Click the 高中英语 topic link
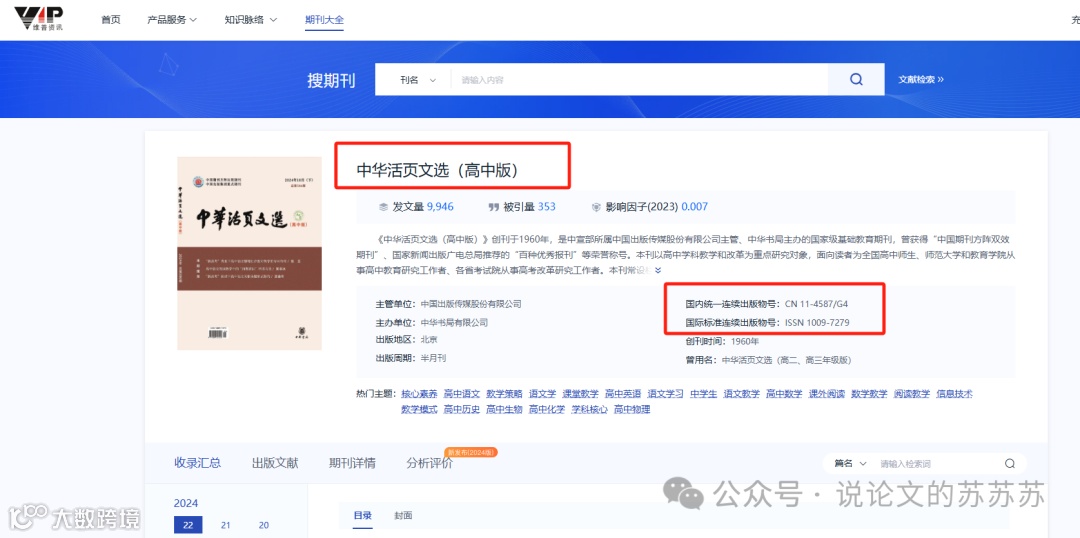The width and height of the screenshot is (1080, 538). pos(623,394)
